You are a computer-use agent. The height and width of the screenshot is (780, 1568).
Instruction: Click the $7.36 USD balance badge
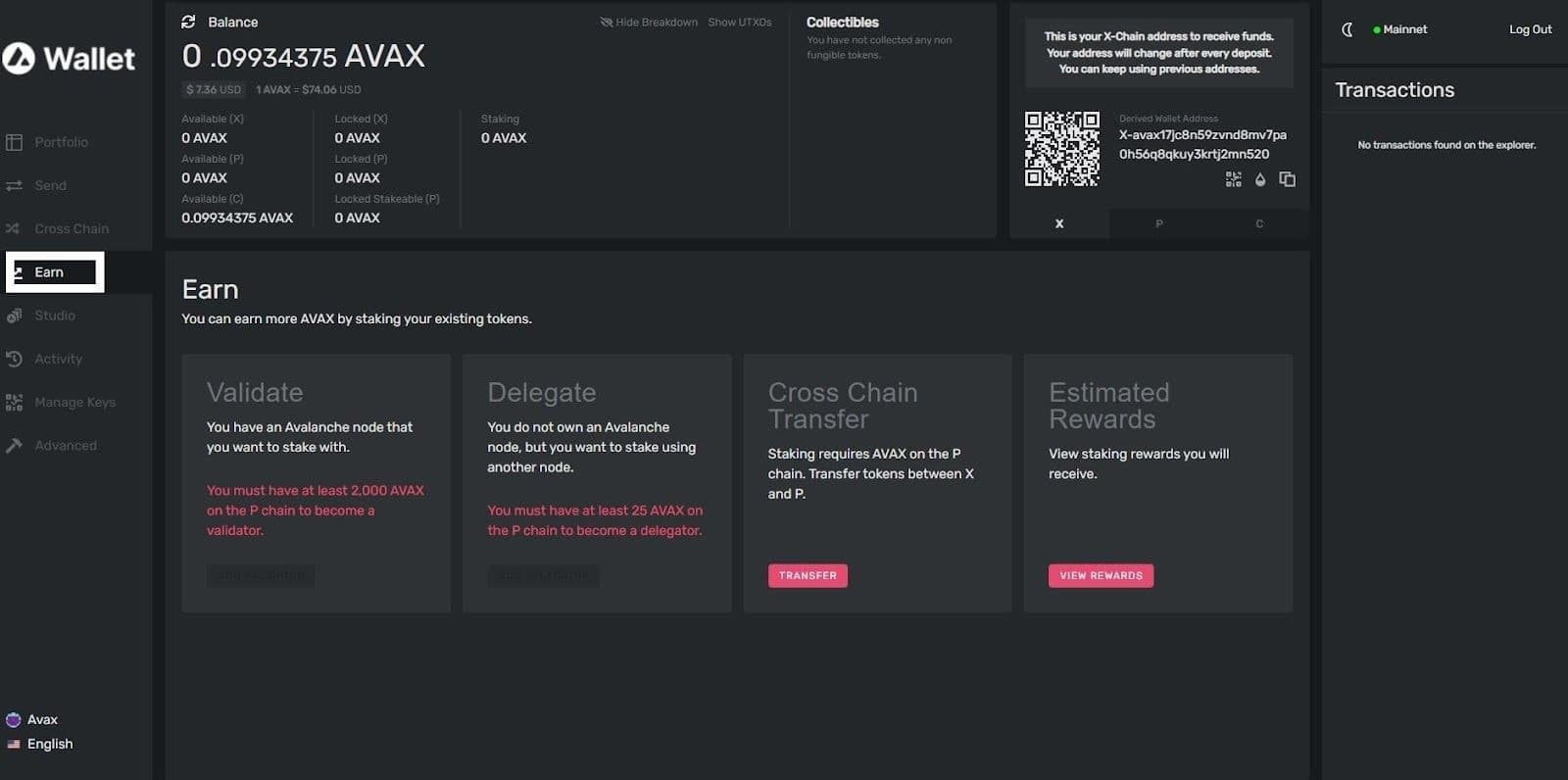[214, 89]
